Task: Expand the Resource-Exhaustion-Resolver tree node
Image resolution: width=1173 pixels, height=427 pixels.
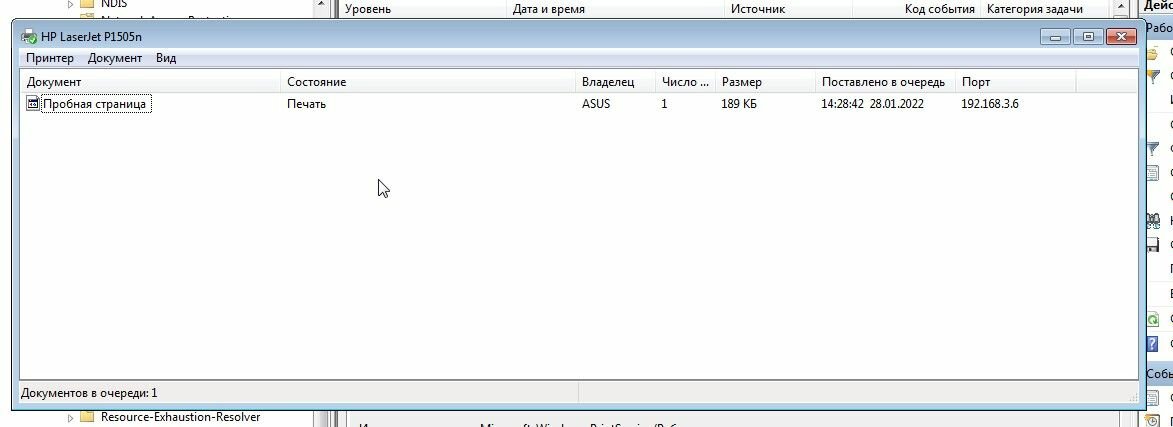Action: pos(70,417)
